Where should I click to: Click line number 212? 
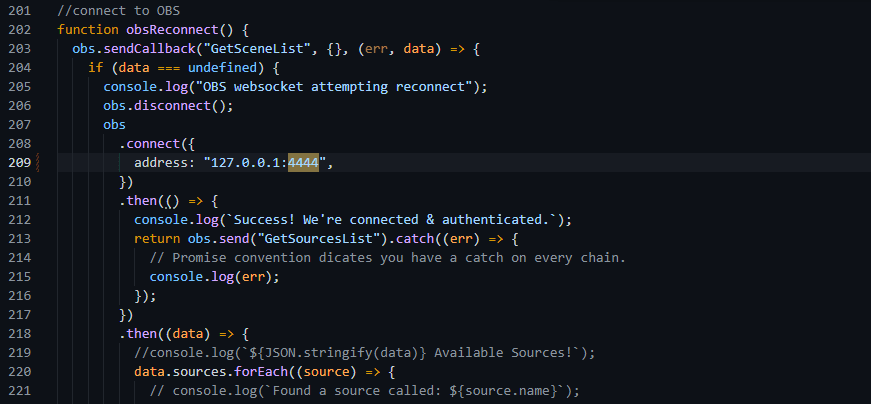pyautogui.click(x=21, y=220)
